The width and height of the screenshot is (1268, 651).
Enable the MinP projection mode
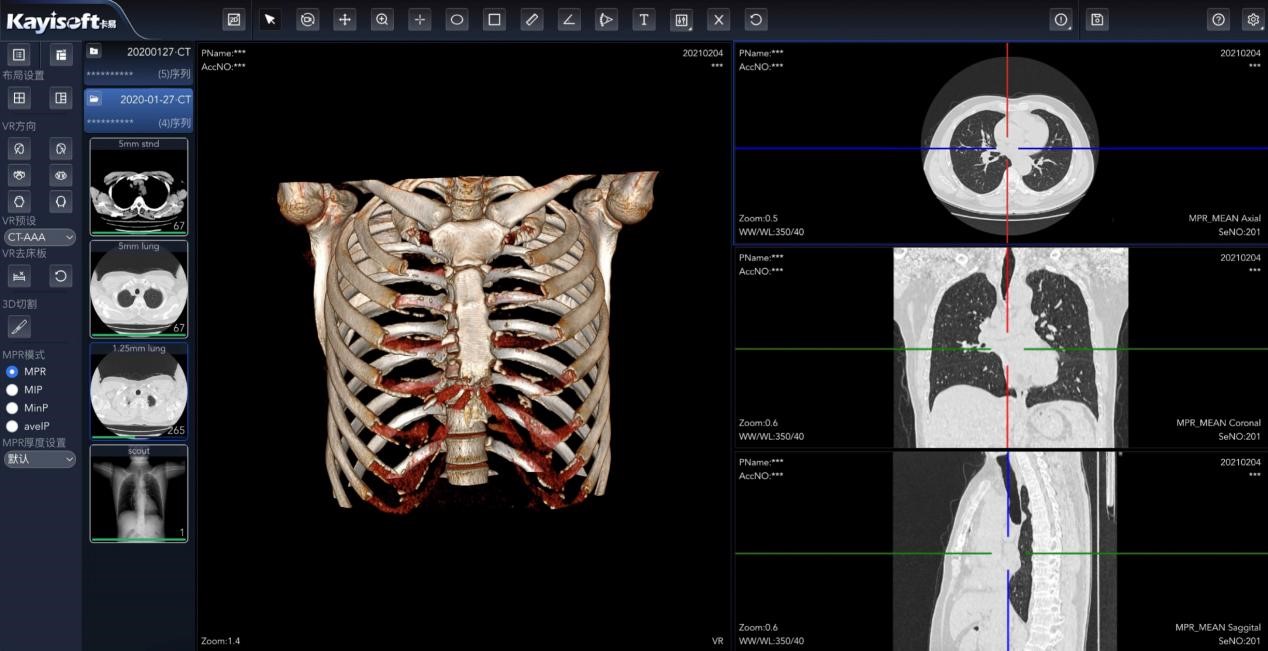[x=12, y=408]
